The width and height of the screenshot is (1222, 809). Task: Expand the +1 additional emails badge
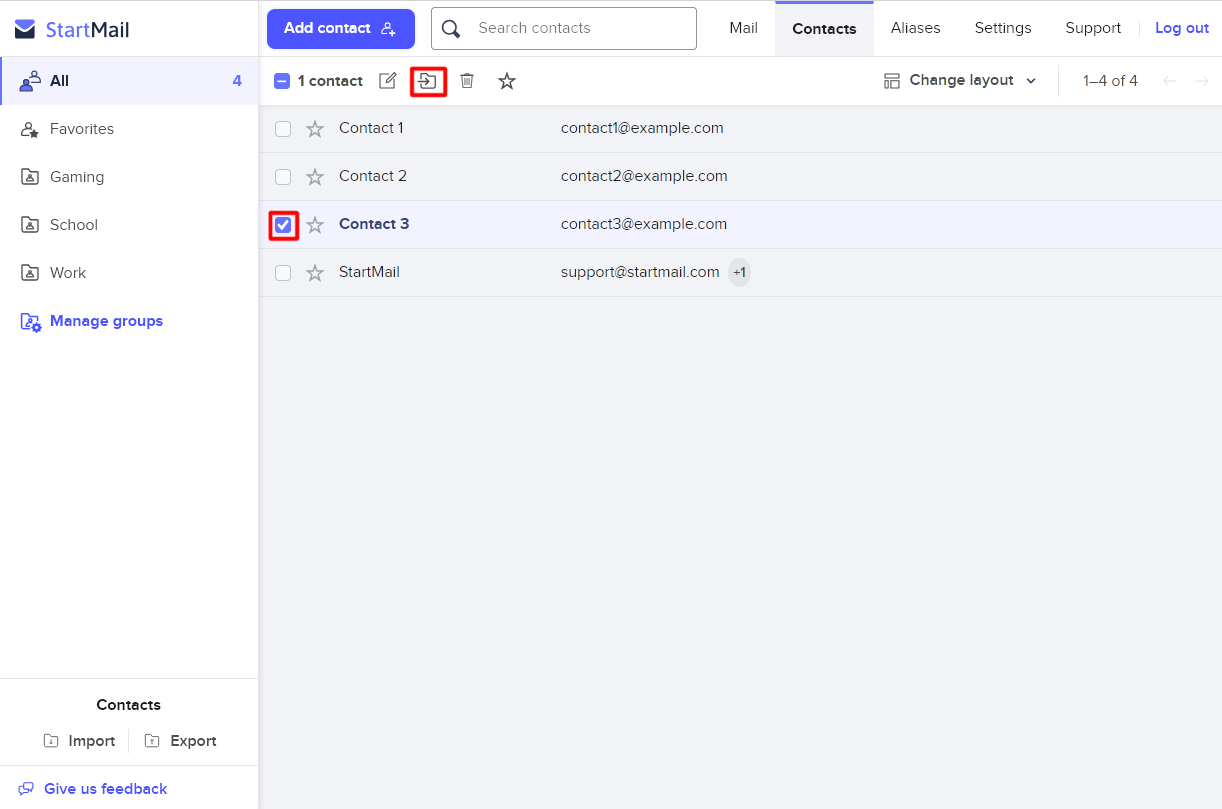click(739, 272)
